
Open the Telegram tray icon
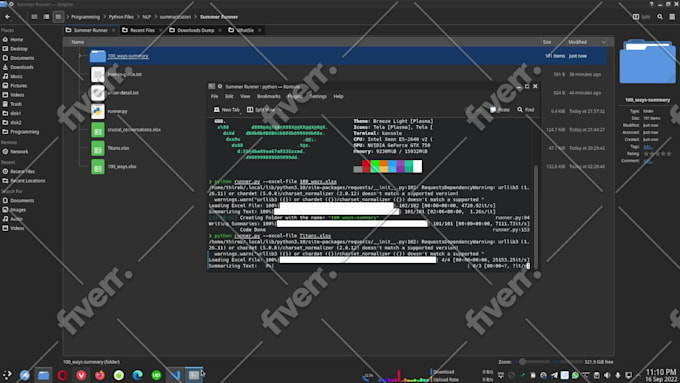click(x=554, y=375)
